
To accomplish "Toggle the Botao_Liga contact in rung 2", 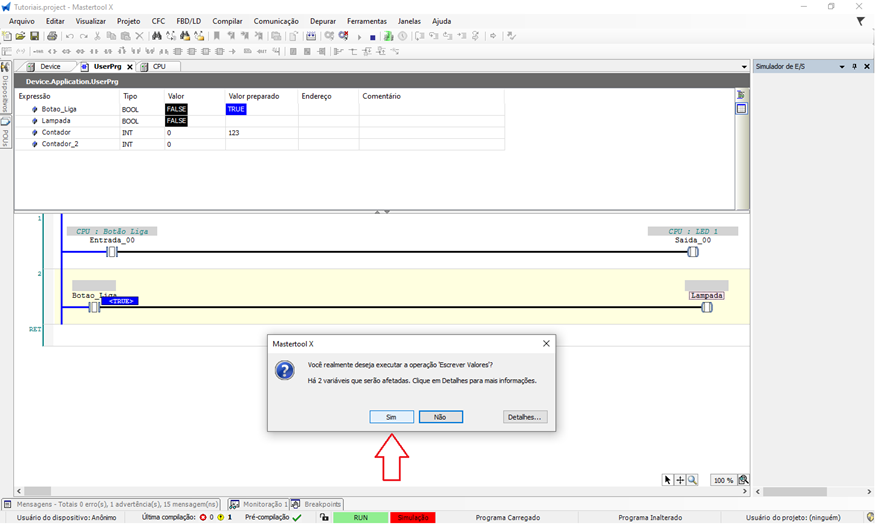I will pos(94,308).
